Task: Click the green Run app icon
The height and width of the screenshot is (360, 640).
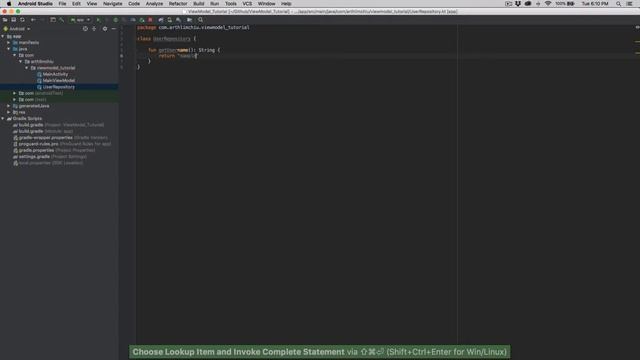Action: tap(98, 20)
